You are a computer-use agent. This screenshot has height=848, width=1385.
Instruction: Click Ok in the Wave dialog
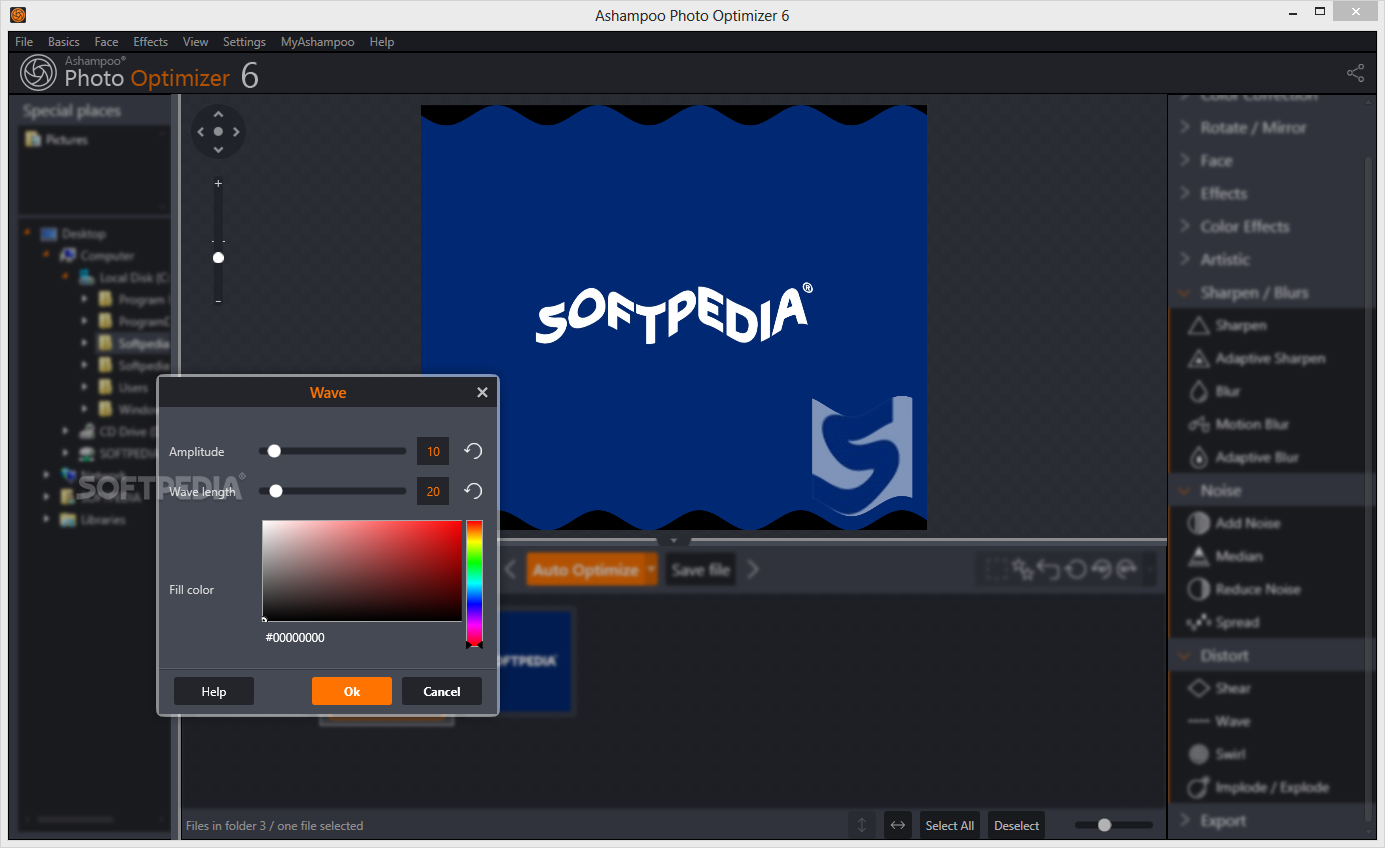click(352, 691)
